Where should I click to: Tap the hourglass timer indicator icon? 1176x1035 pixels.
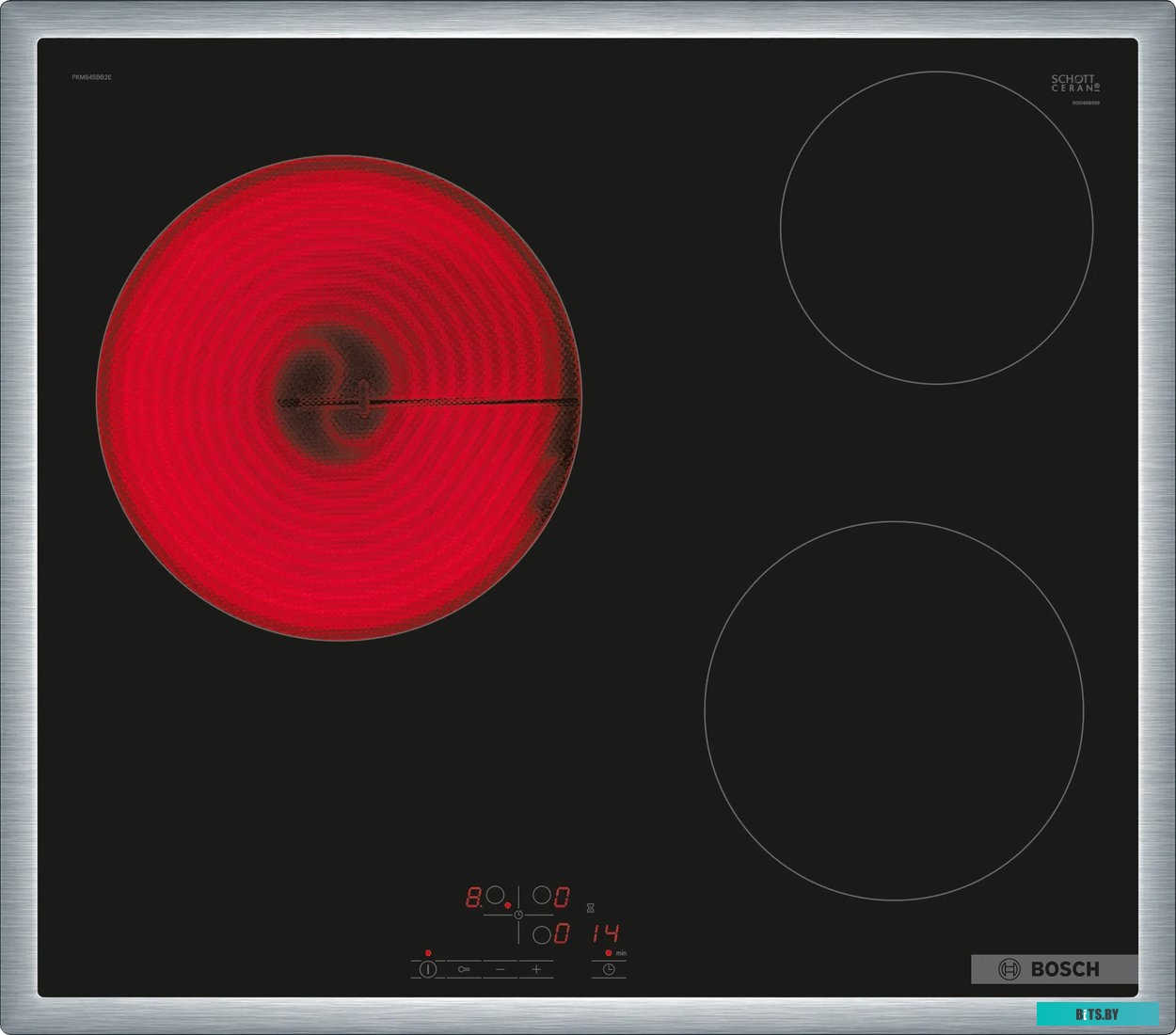click(590, 908)
